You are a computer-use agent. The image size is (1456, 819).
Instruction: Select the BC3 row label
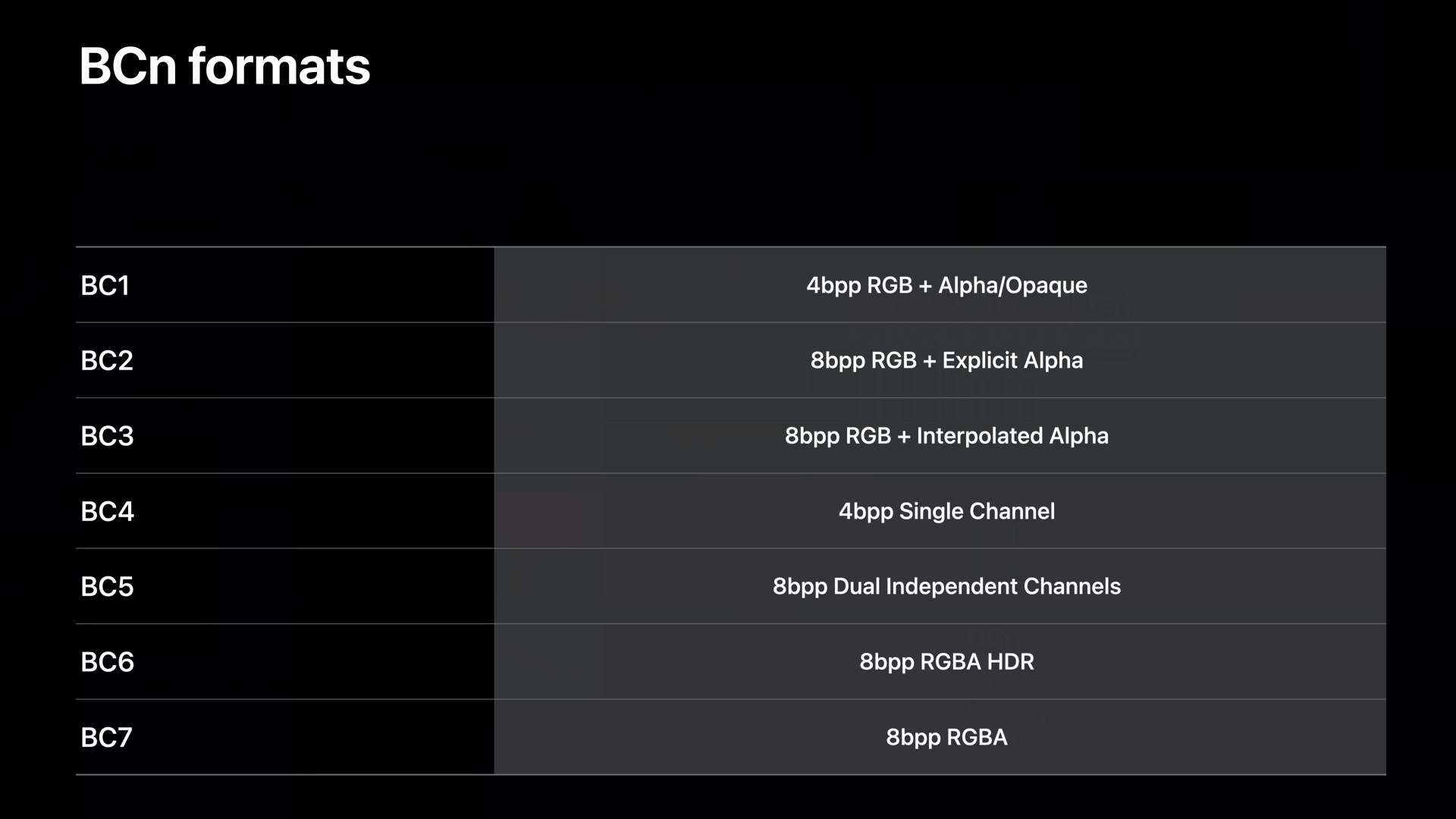coord(107,436)
